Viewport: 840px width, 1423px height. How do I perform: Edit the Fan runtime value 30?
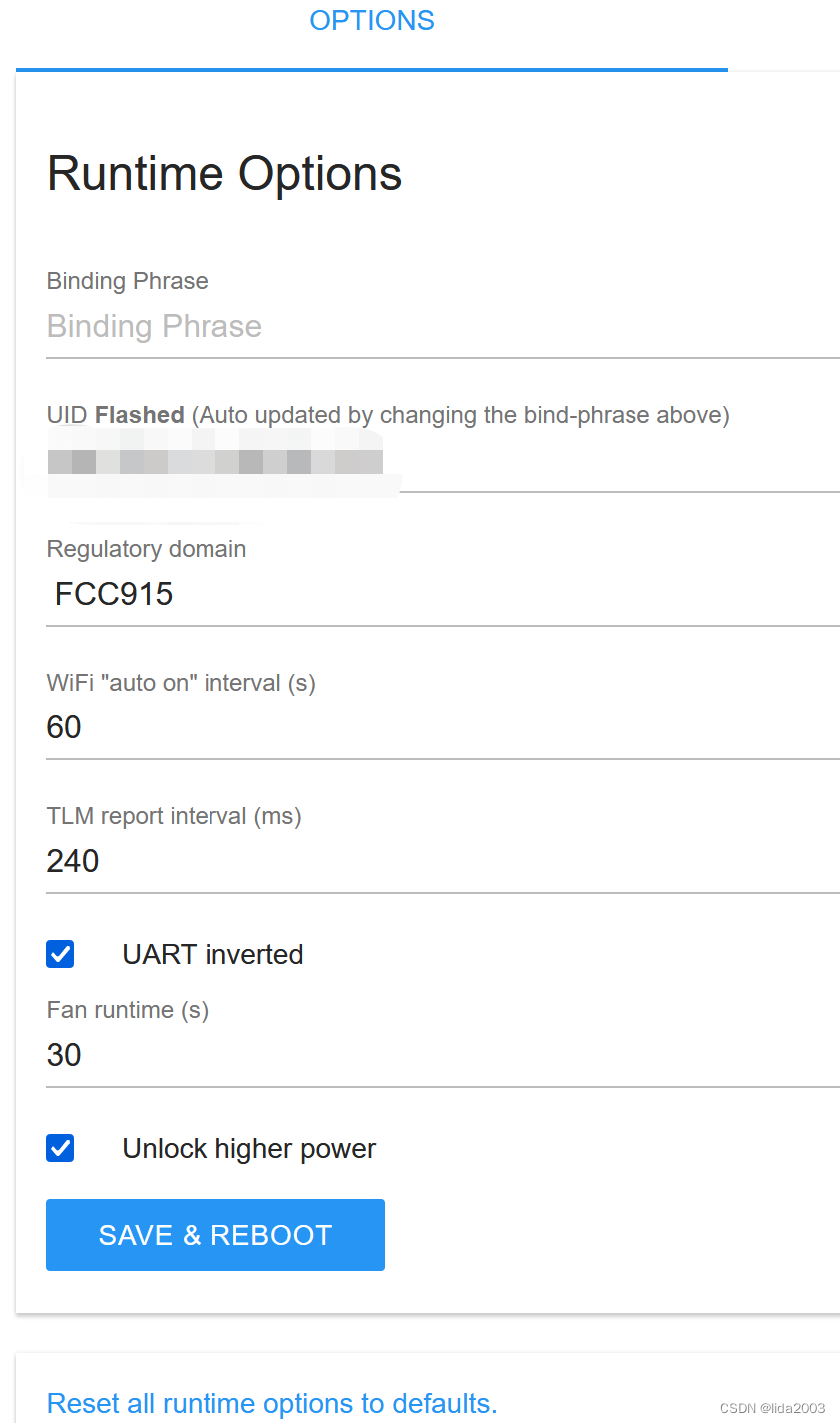tap(442, 1055)
